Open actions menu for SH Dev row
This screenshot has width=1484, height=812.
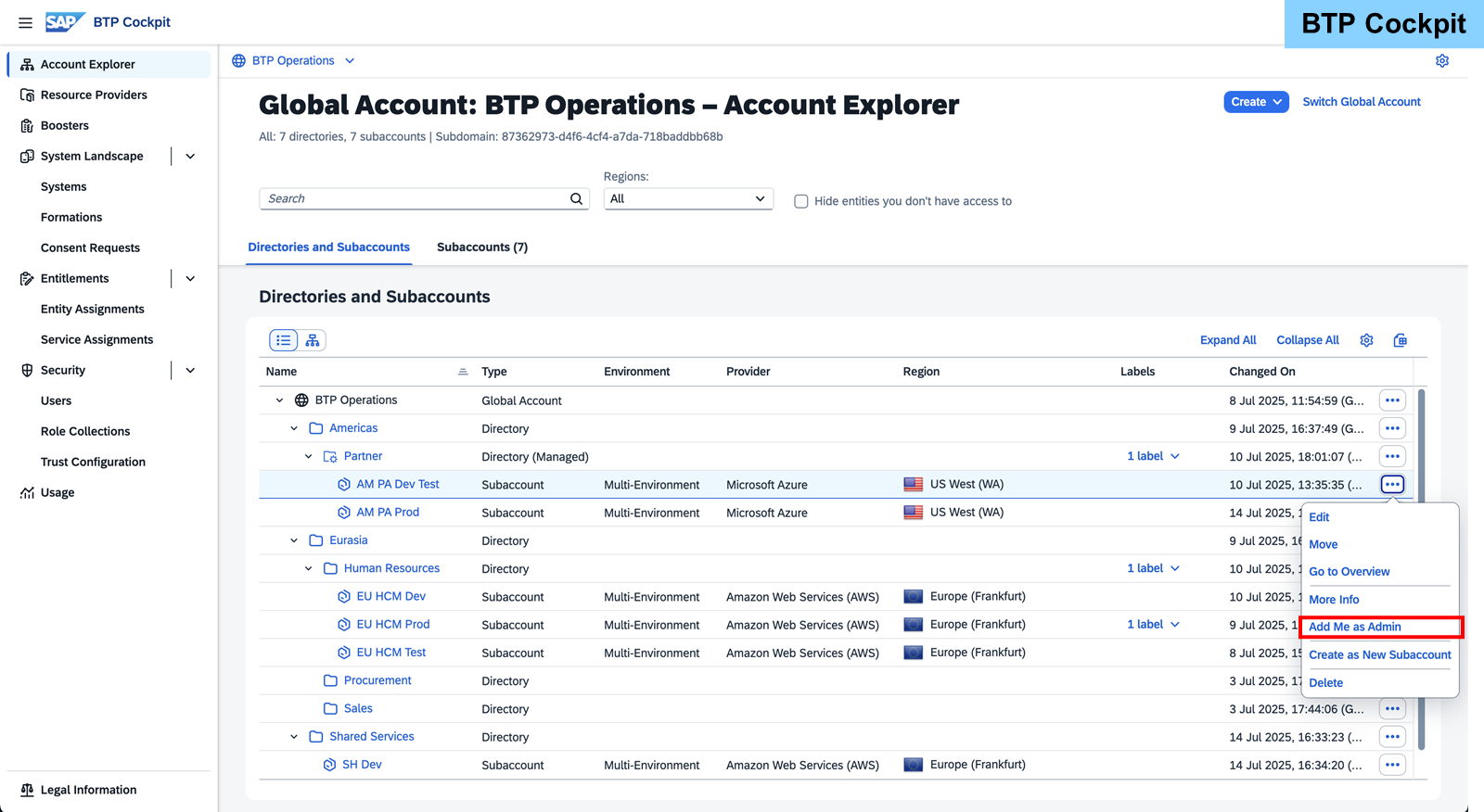[x=1392, y=765]
